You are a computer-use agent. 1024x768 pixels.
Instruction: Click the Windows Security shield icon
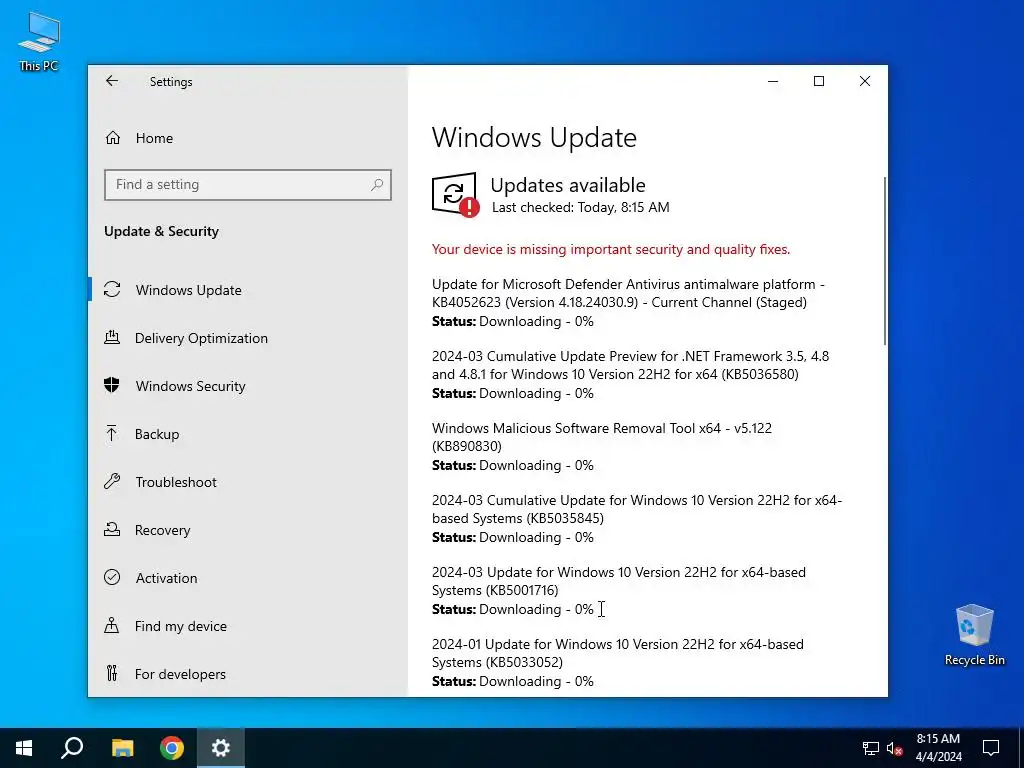[x=112, y=385]
